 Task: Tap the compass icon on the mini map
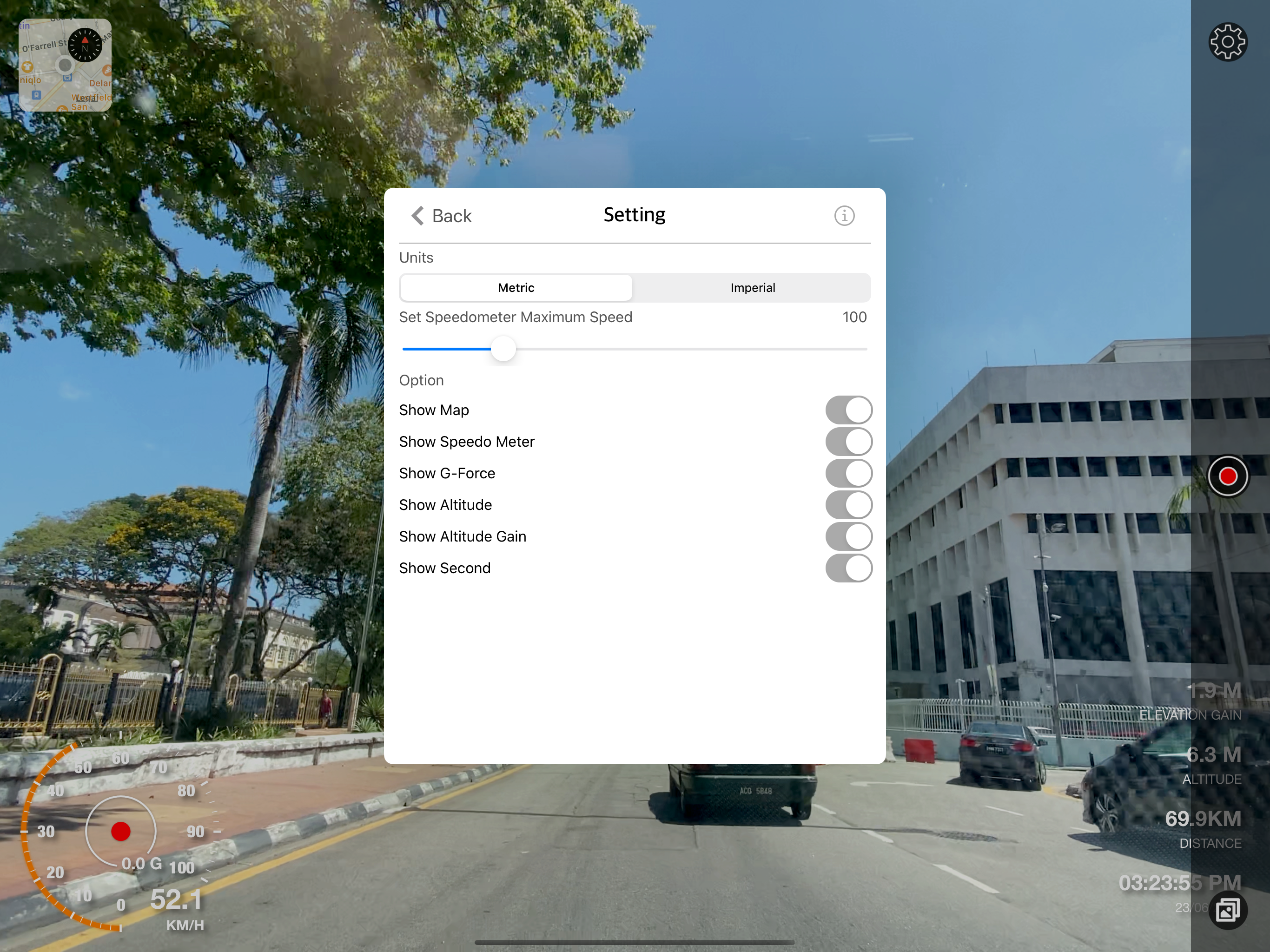click(85, 45)
